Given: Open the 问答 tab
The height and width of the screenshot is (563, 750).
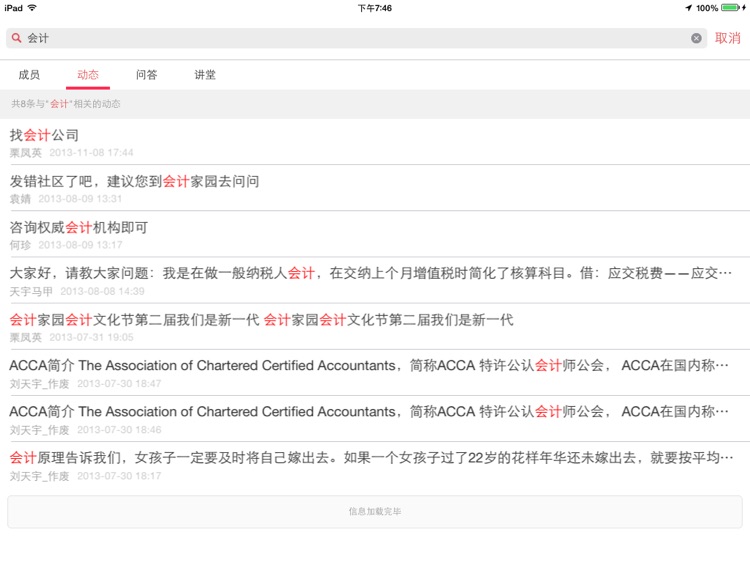Looking at the screenshot, I should pos(146,75).
